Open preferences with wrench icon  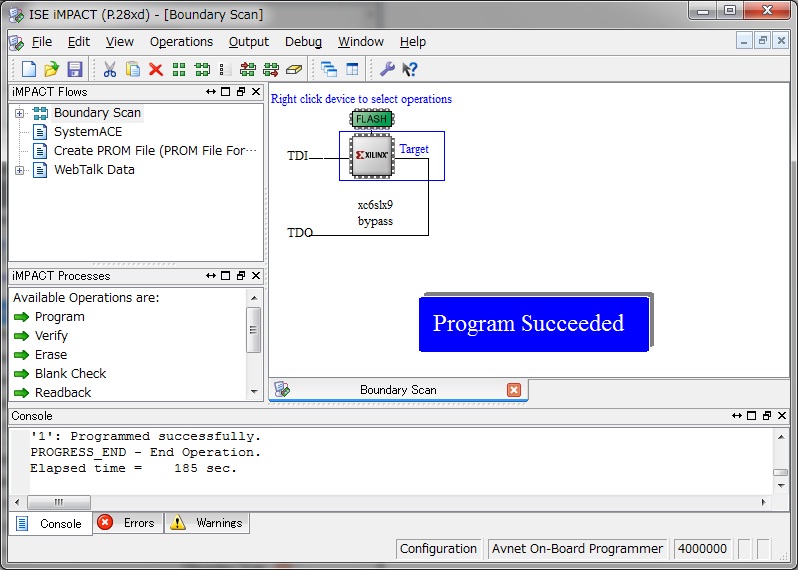pos(387,69)
